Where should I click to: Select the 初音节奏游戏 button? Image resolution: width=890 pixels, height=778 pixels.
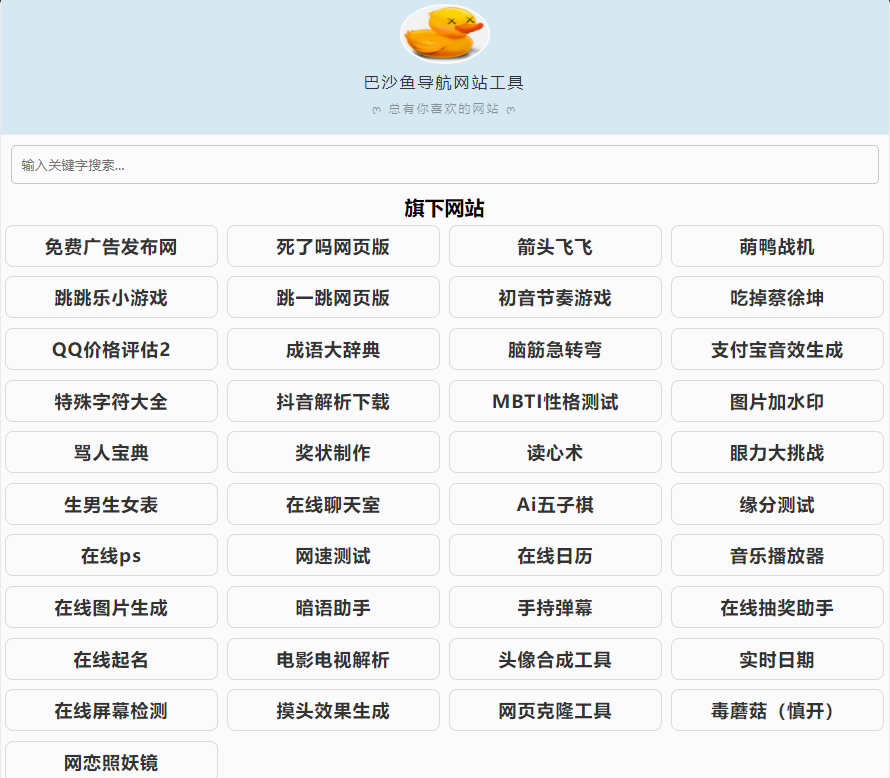point(555,298)
